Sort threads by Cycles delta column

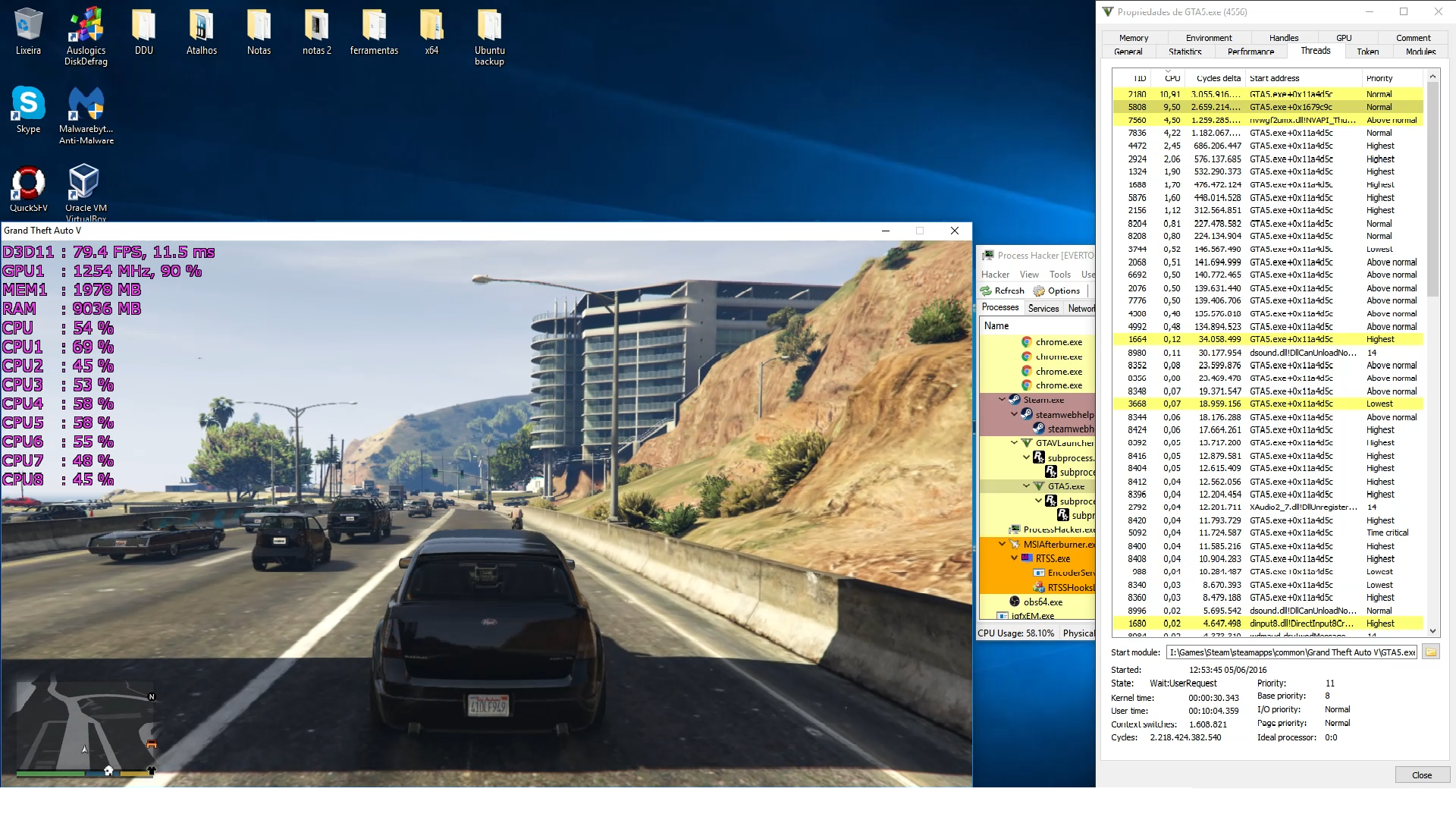coord(1216,78)
